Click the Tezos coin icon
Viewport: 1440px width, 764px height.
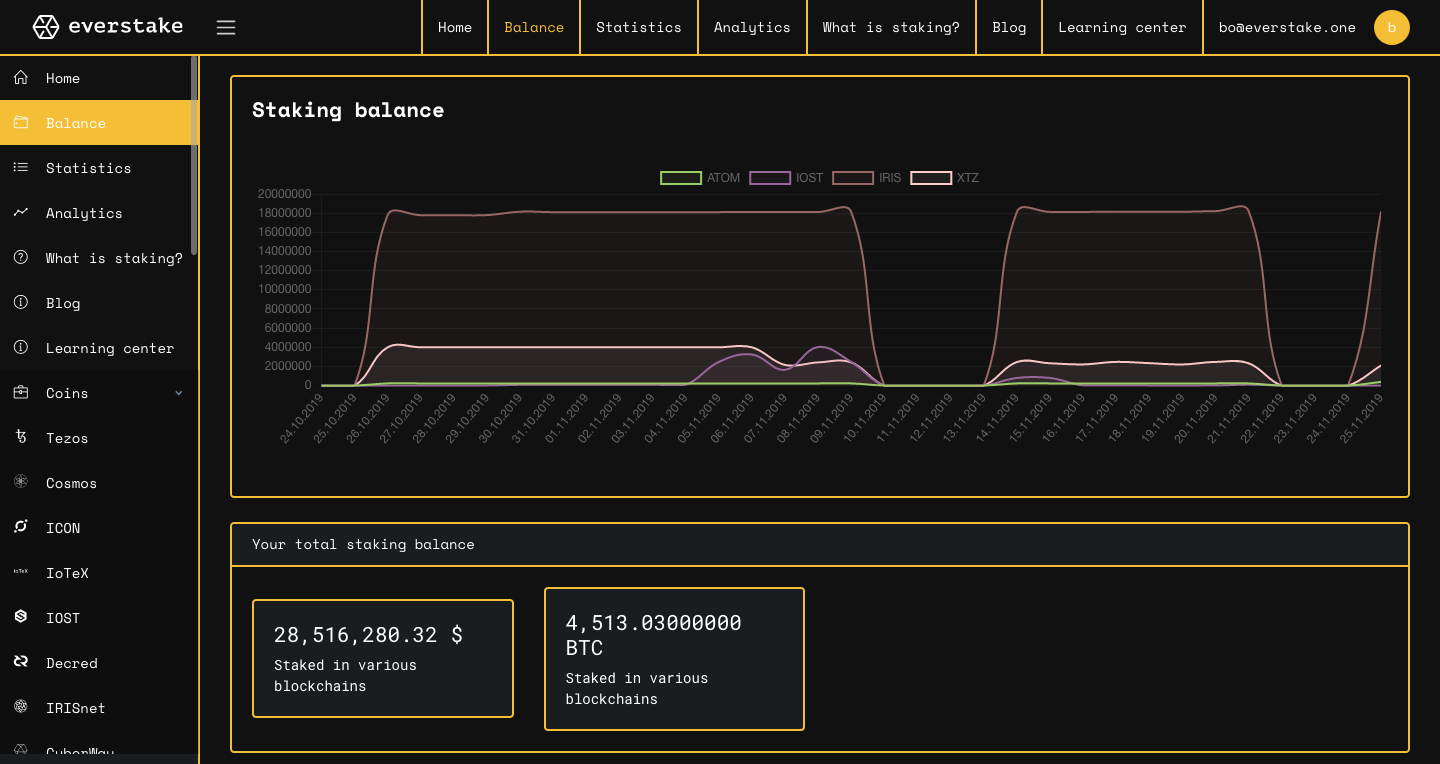[x=21, y=437]
